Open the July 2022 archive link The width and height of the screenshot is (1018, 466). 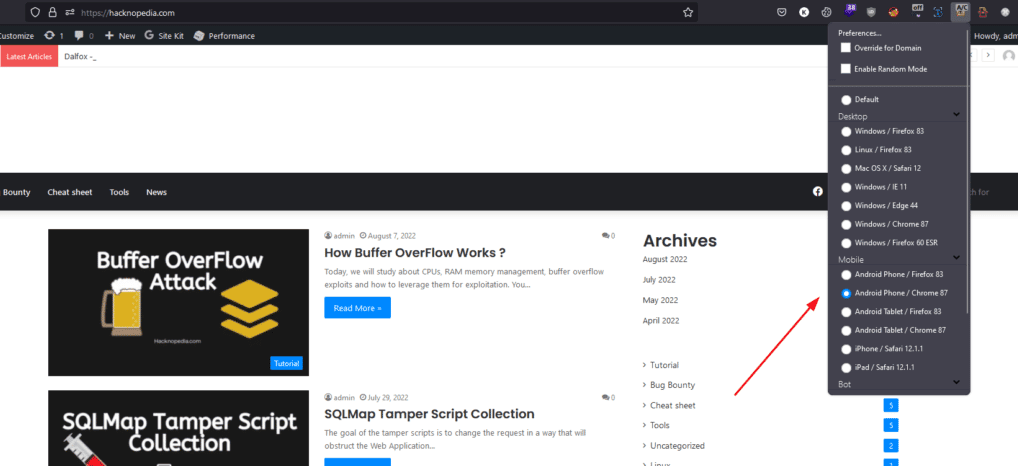pos(659,280)
